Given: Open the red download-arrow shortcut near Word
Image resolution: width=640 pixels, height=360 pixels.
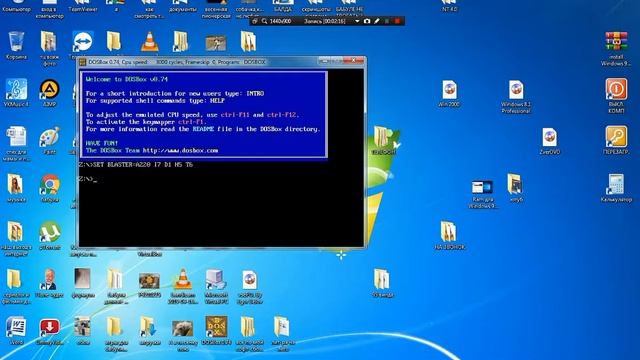Looking at the screenshot, I should point(50,327).
